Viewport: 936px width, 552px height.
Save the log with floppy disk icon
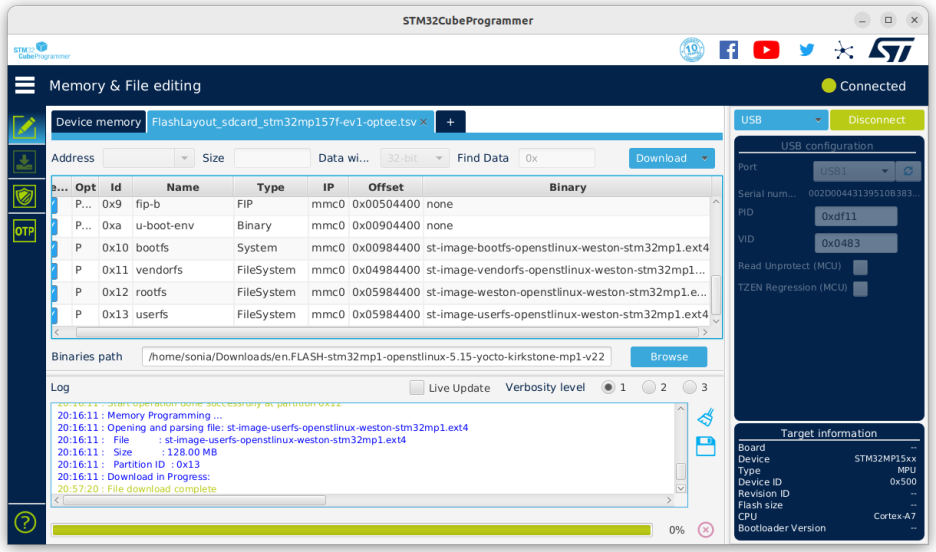tap(706, 446)
